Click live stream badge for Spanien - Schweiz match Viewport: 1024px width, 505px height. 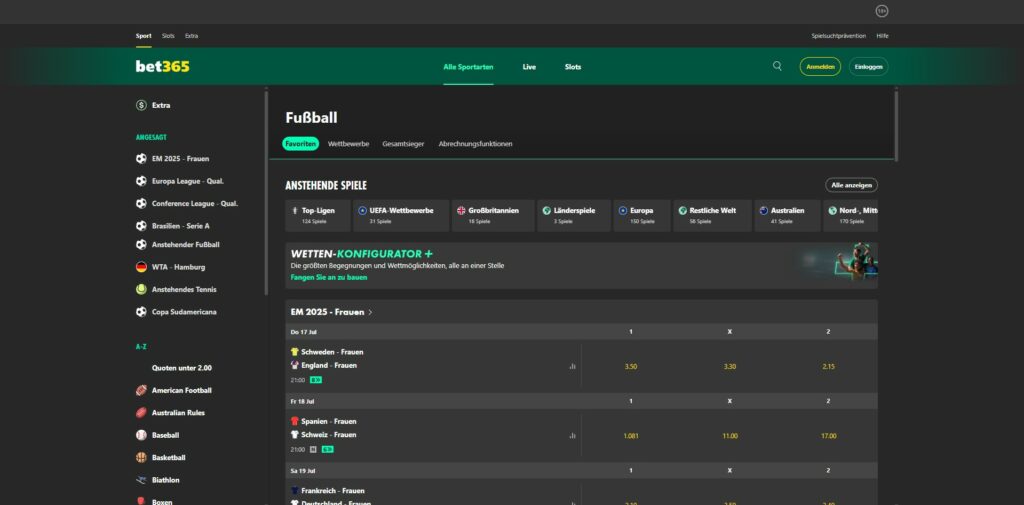coord(328,449)
